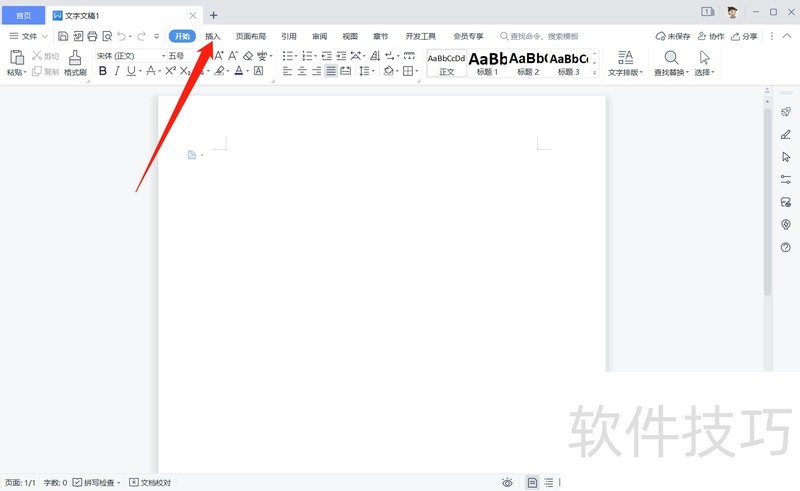This screenshot has width=800, height=491.
Task: Click the rocket icon in right sidebar
Action: tap(786, 112)
